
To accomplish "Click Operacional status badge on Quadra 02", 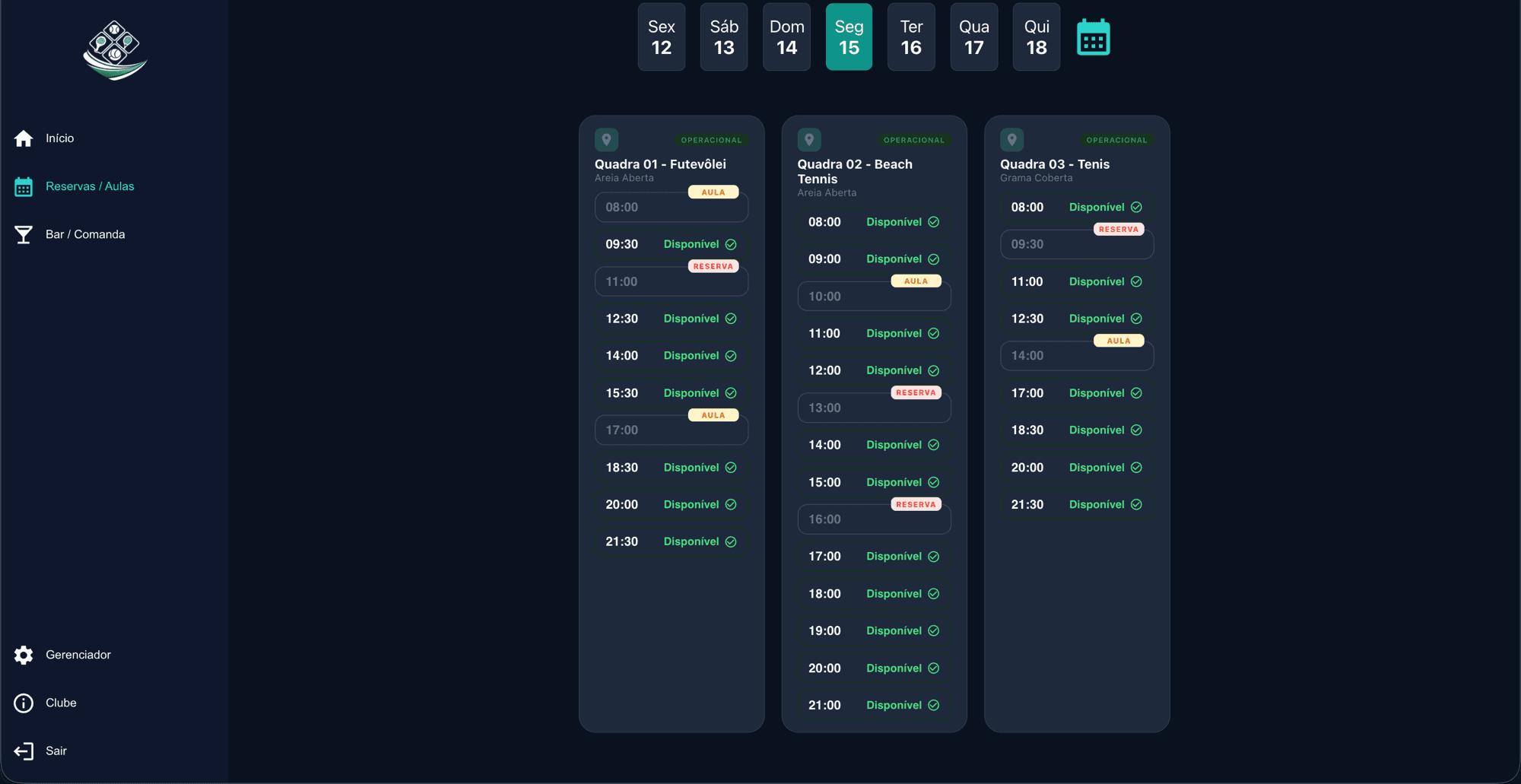I will click(913, 140).
